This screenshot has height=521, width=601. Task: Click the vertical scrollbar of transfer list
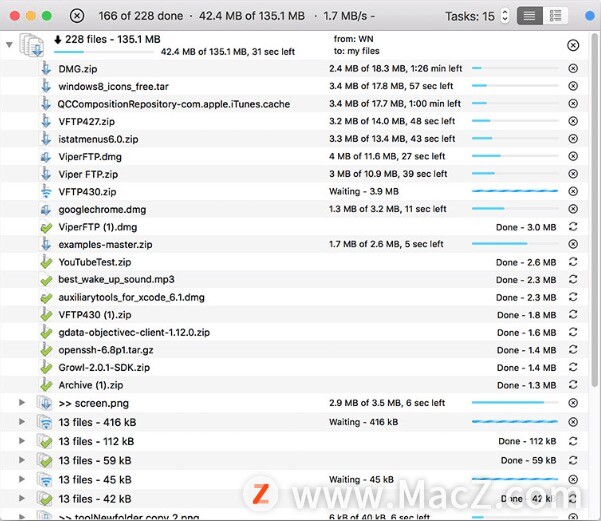point(595,209)
